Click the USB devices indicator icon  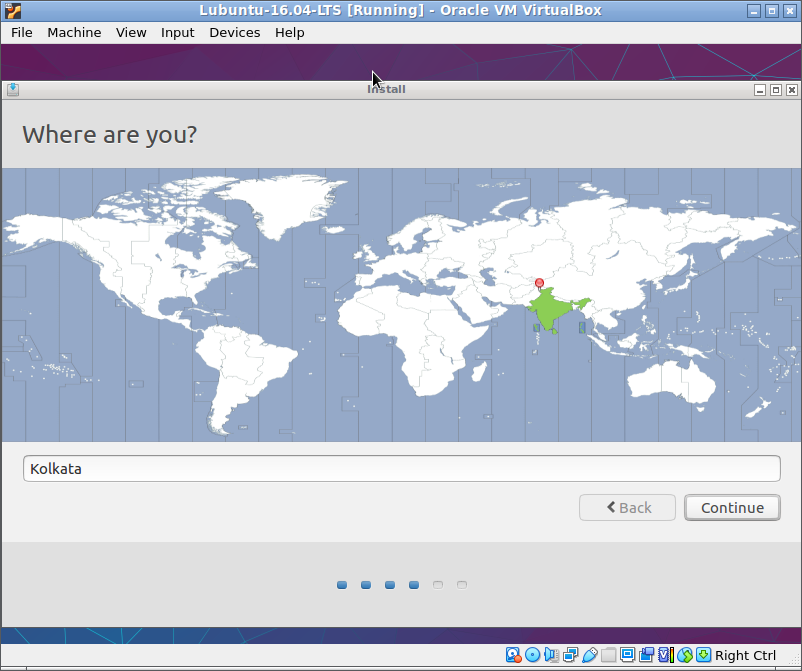[589, 655]
